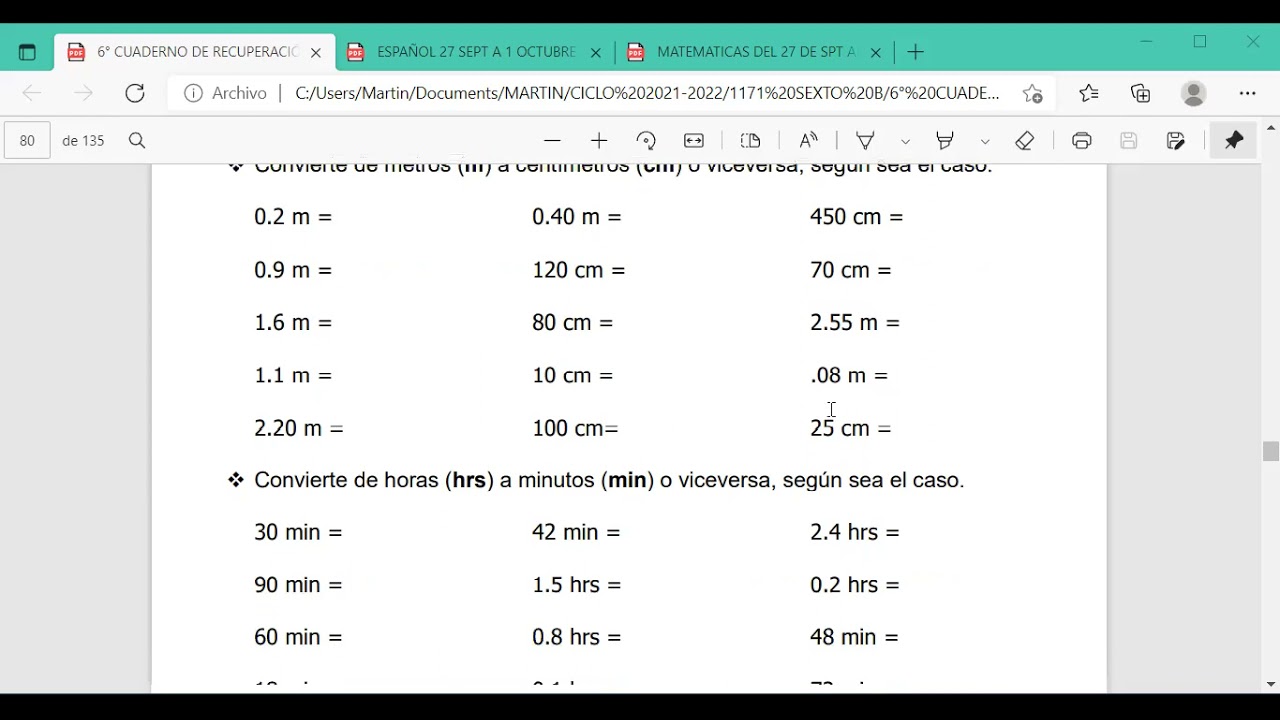1280x720 pixels.
Task: Edit the page number field showing 80
Action: coord(27,141)
